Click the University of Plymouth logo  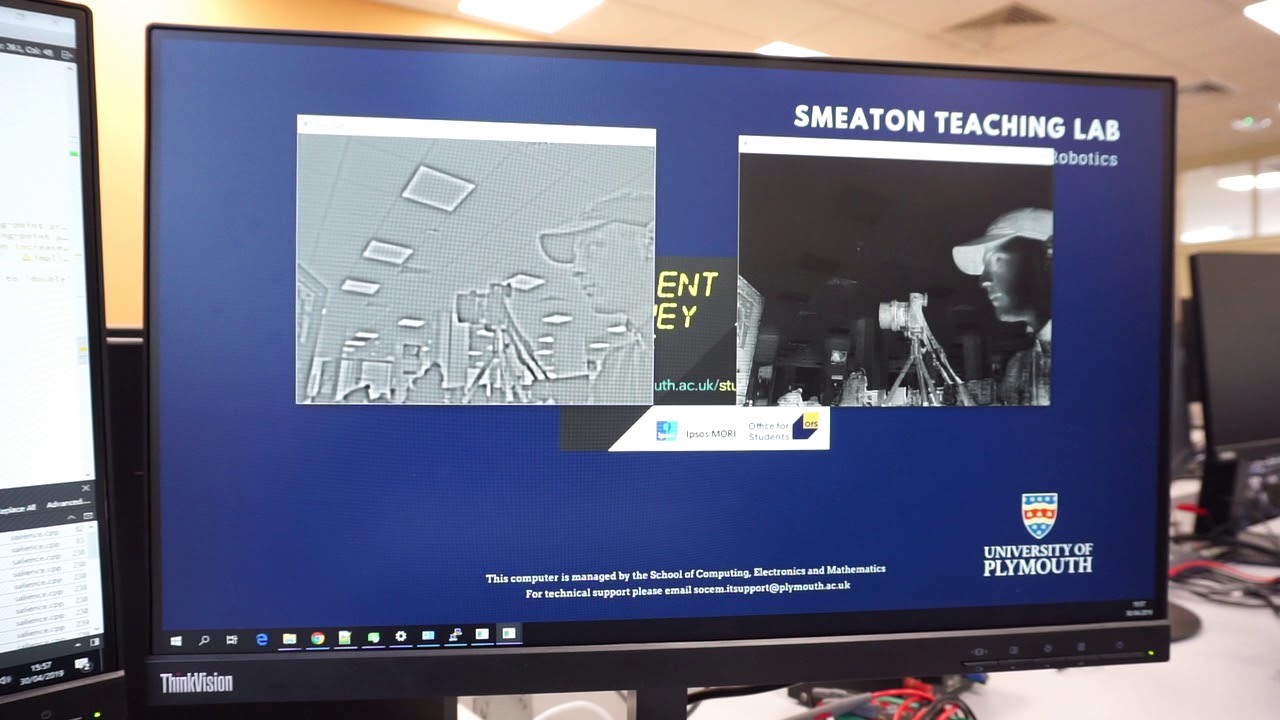[1039, 534]
